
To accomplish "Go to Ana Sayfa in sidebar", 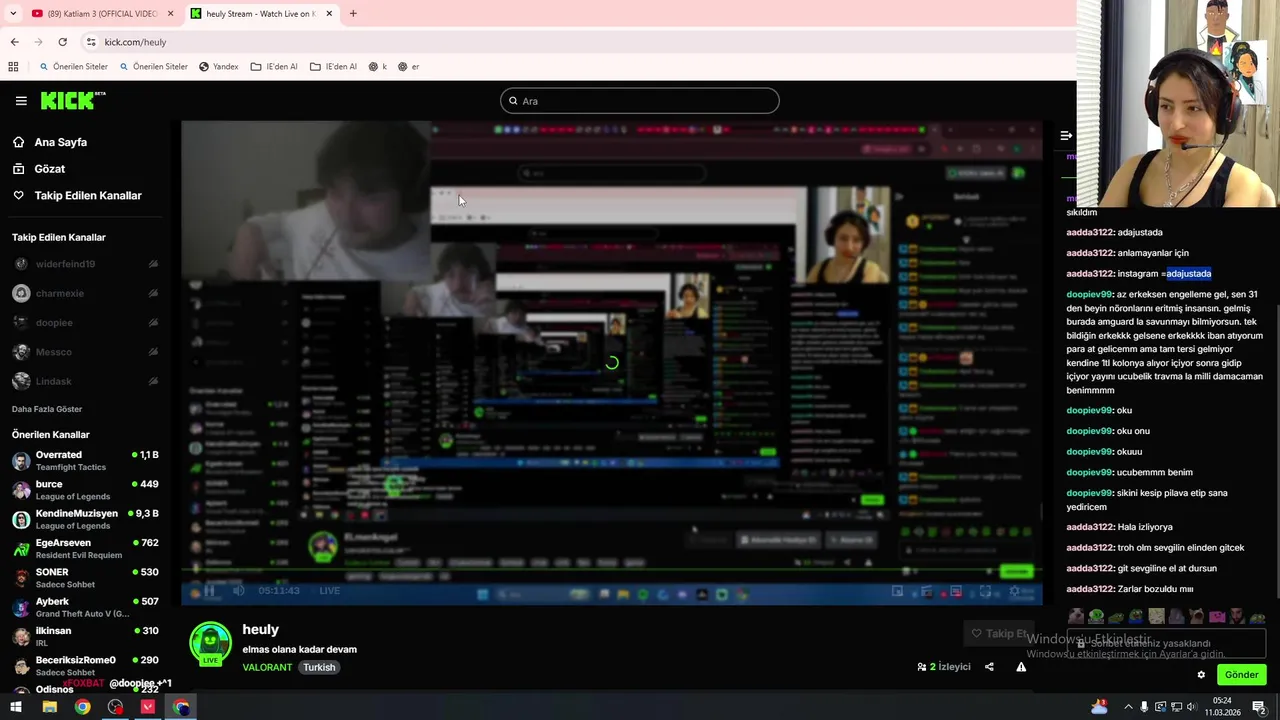I will 60,142.
